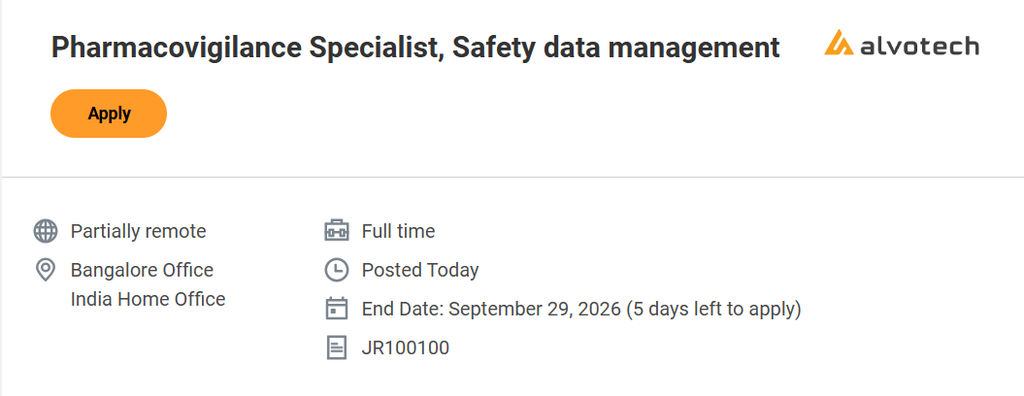
Task: Select the Bangalore Office location text
Action: pos(142,270)
